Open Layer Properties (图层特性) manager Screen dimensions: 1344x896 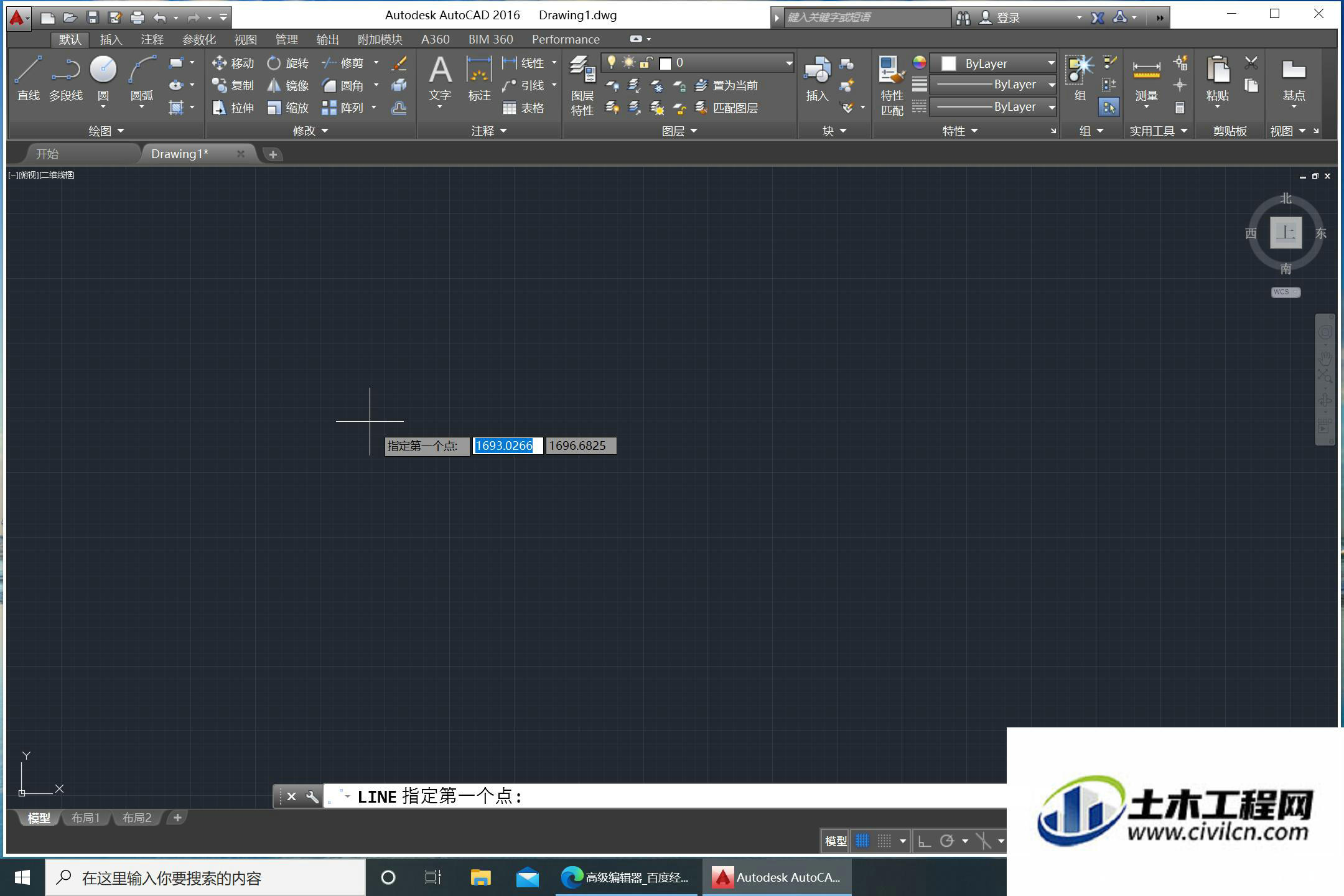tap(582, 86)
